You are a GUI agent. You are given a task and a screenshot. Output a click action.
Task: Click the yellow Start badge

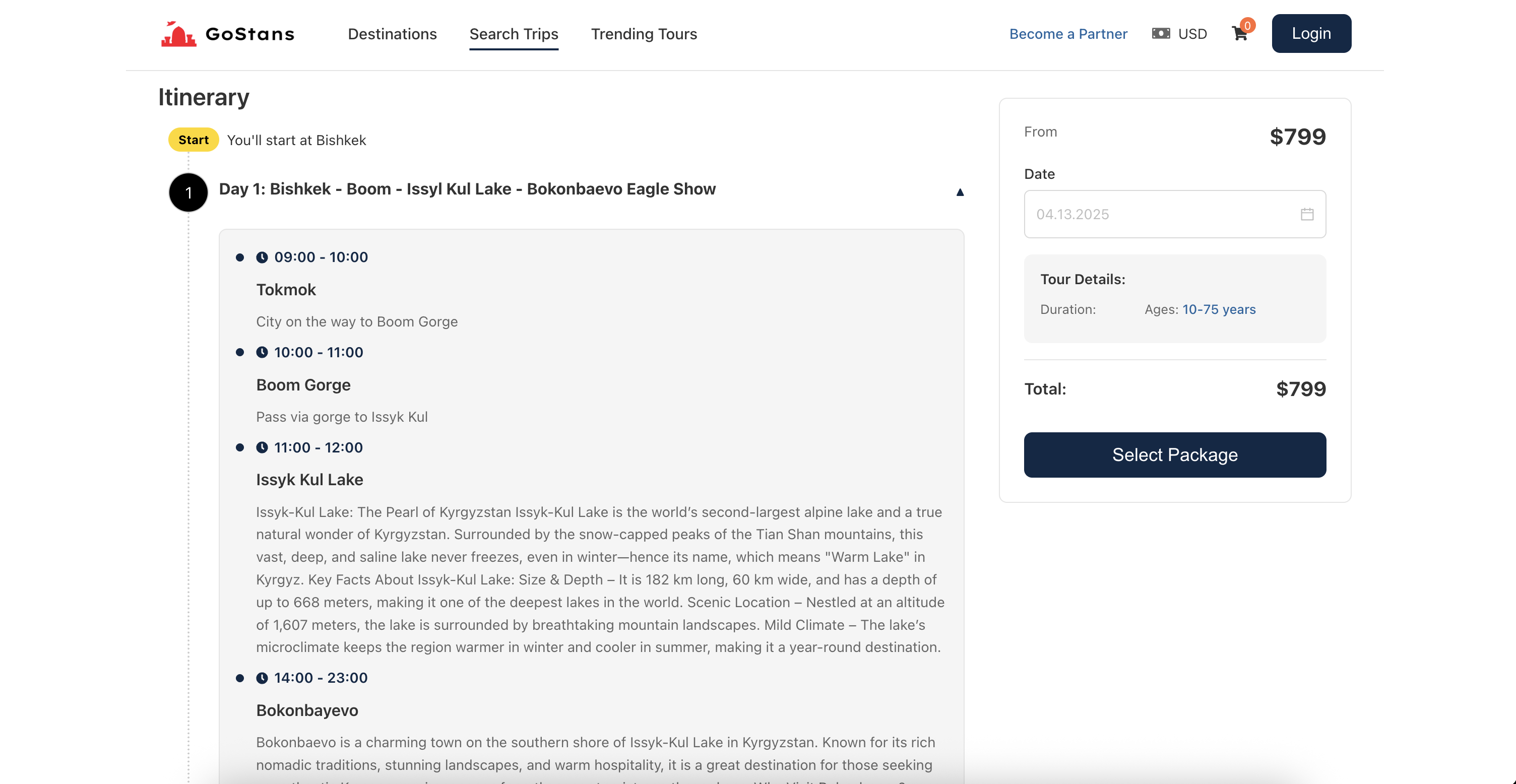(x=193, y=140)
